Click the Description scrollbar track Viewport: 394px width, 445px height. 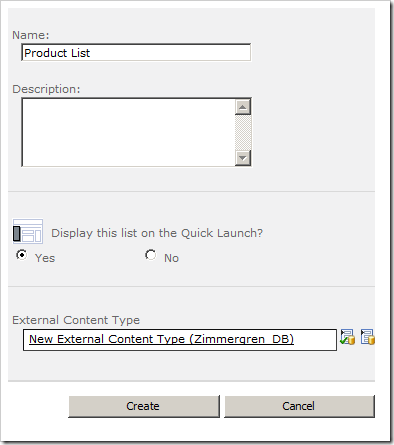[243, 133]
